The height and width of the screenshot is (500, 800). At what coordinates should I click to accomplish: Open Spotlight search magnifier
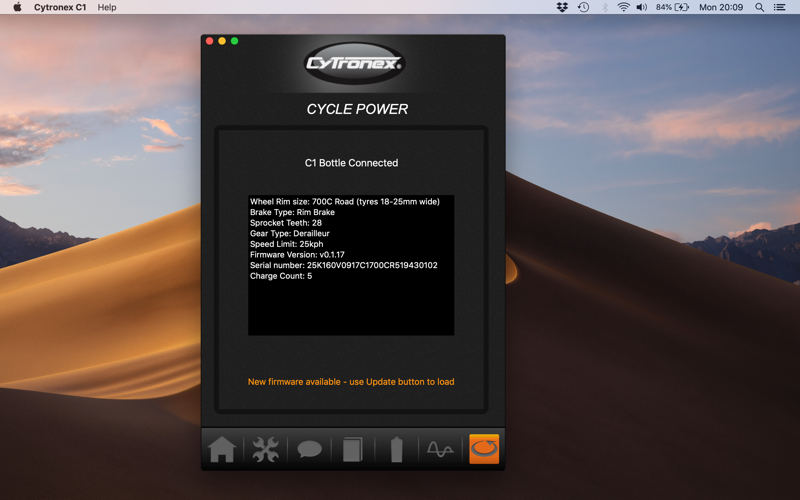760,7
